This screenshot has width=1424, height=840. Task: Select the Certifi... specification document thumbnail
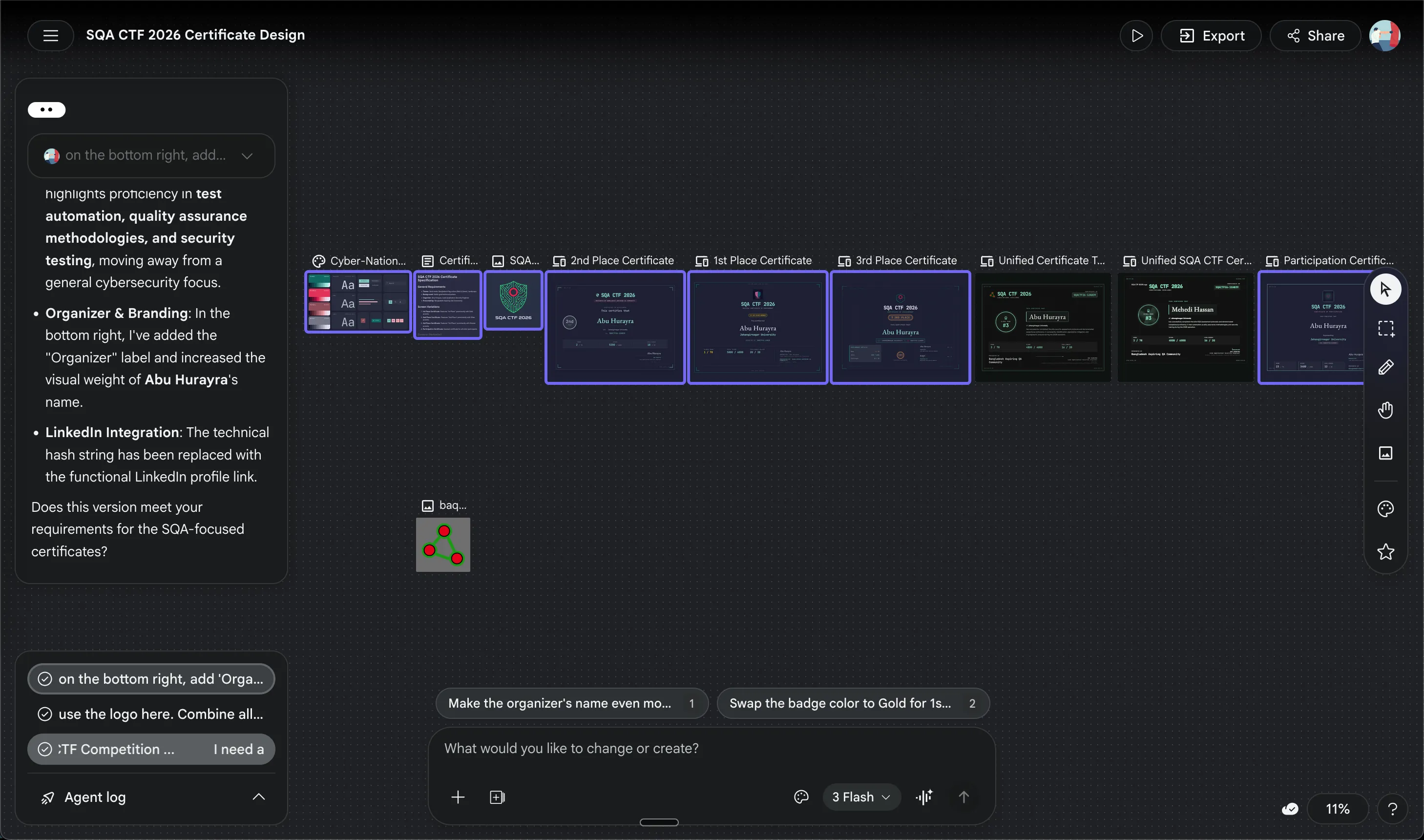pos(448,305)
